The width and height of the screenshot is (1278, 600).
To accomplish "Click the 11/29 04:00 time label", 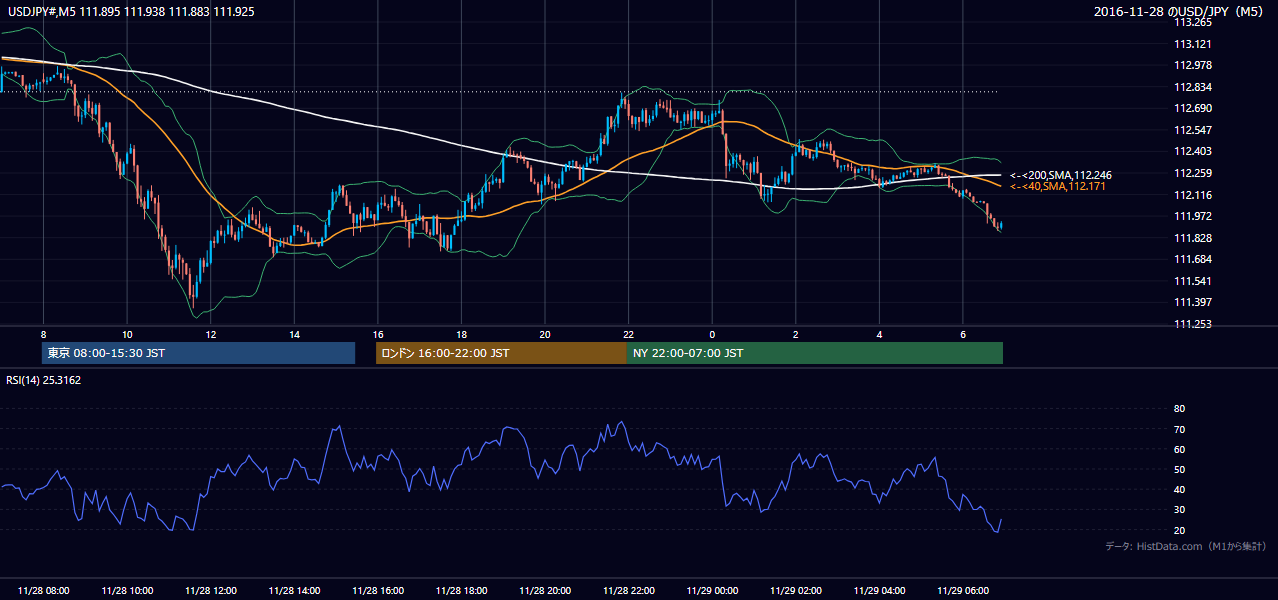I will point(879,590).
